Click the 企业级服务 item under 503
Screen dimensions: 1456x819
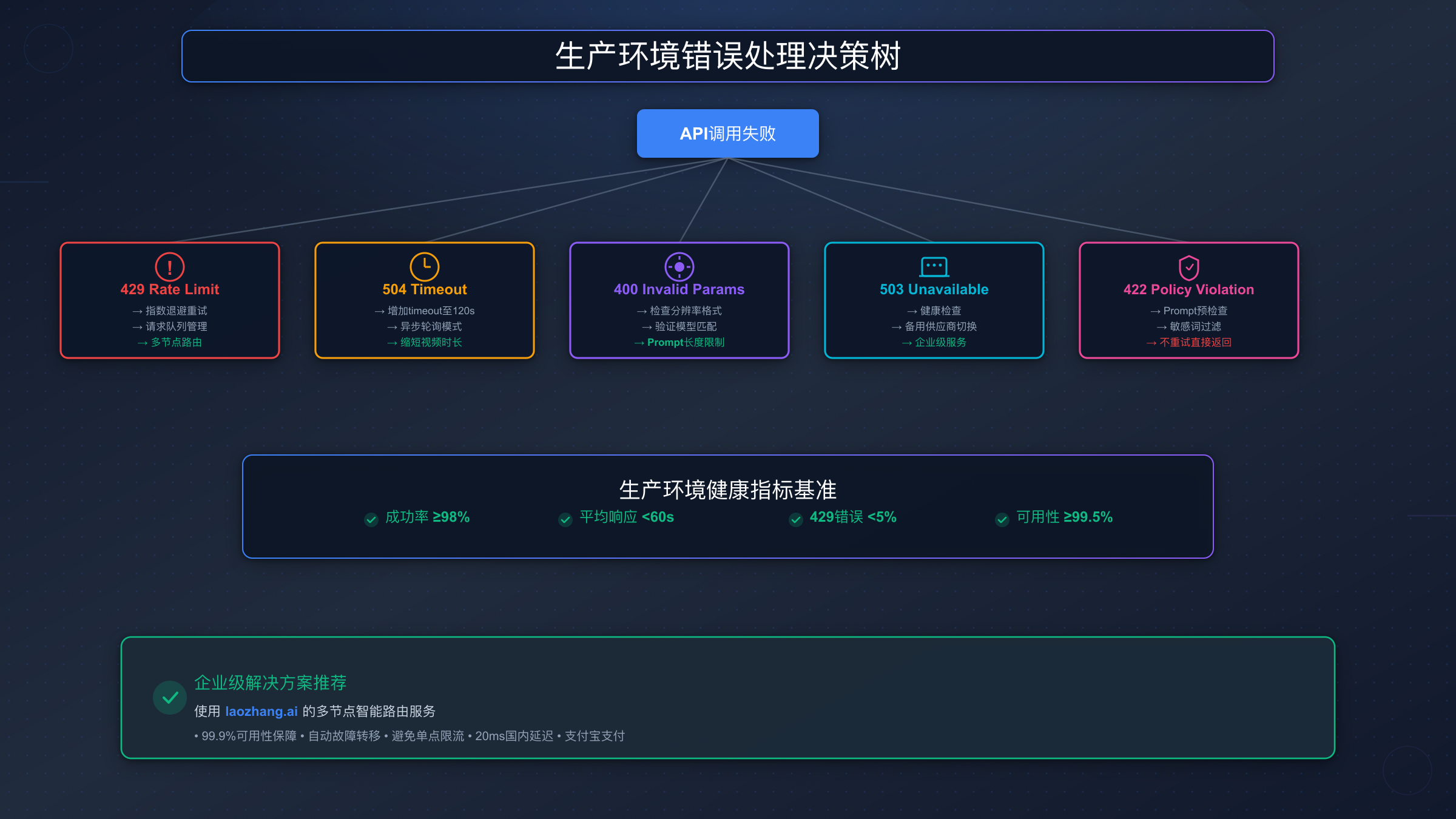[x=940, y=342]
